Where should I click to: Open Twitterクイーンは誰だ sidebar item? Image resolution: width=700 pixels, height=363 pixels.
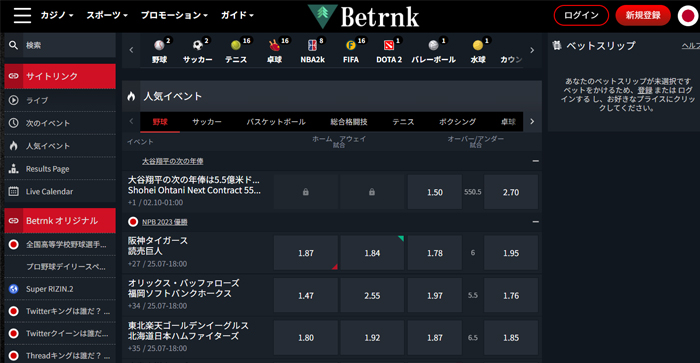click(x=60, y=334)
